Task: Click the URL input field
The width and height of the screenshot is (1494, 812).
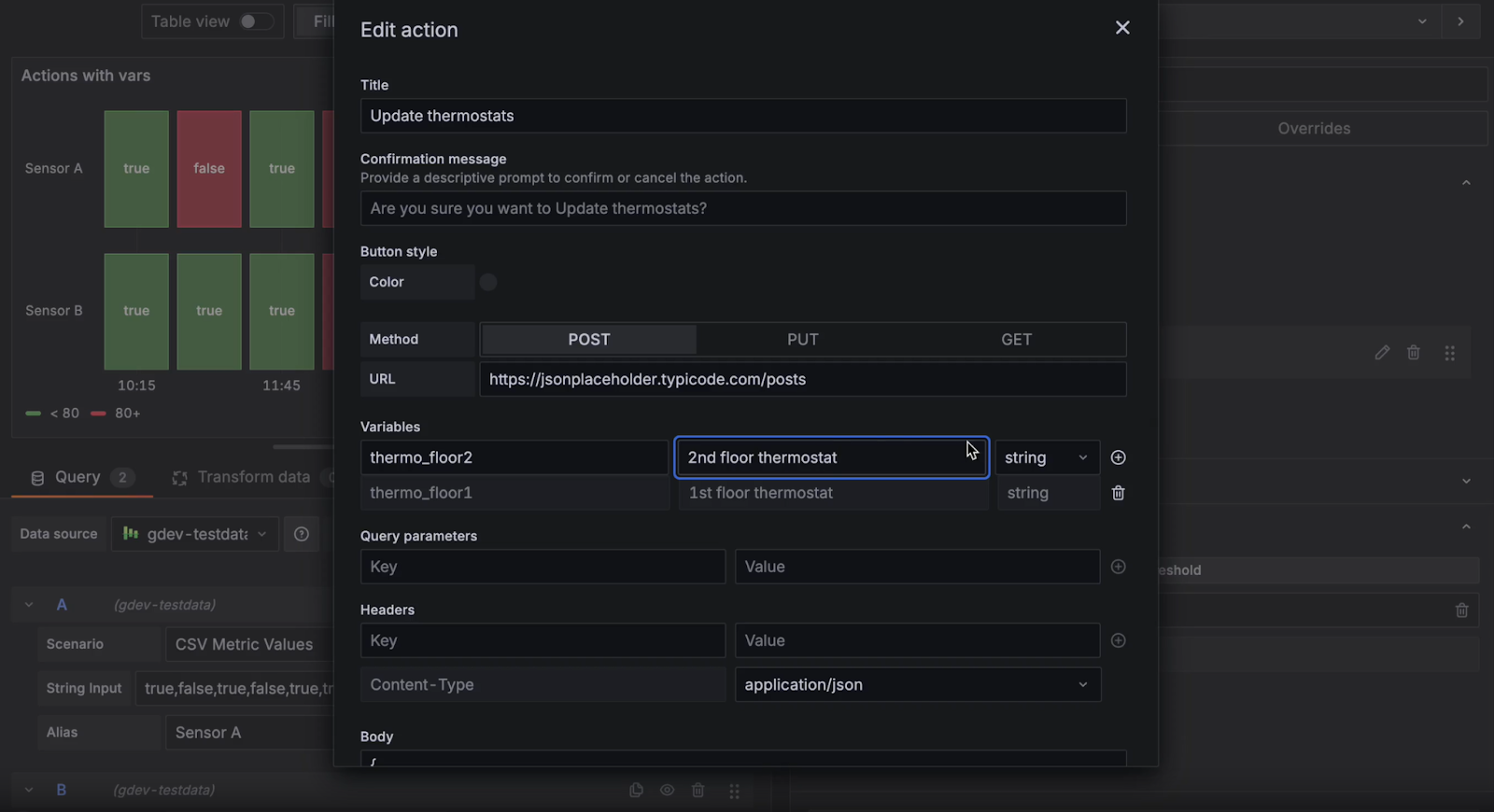Action: click(801, 379)
